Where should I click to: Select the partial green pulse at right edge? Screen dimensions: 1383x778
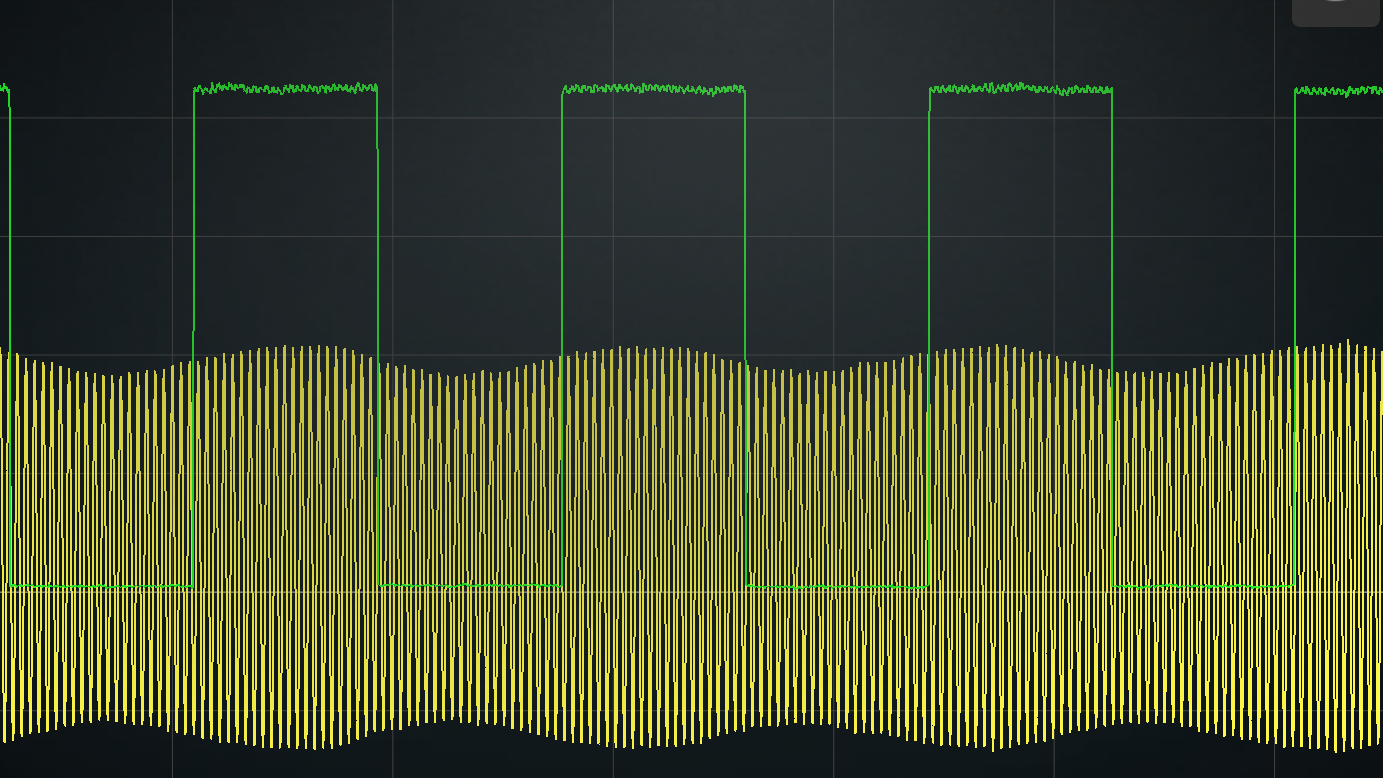click(1340, 91)
